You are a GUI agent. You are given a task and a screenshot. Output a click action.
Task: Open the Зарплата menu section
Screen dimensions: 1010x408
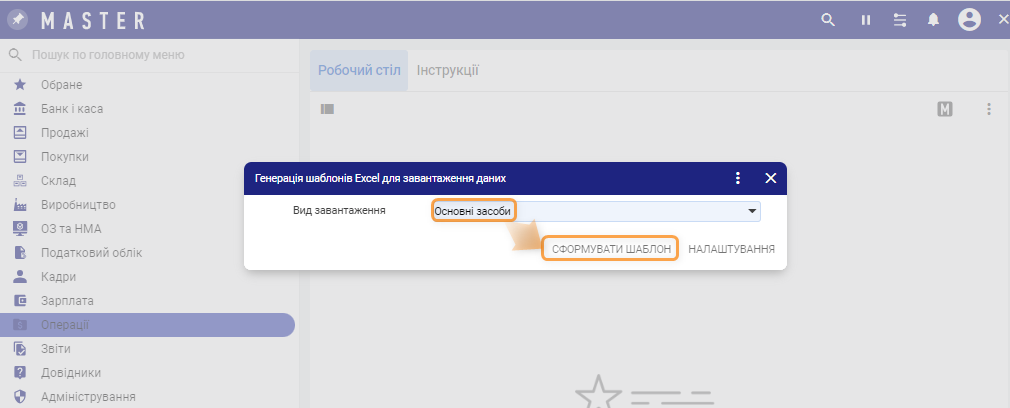(67, 301)
